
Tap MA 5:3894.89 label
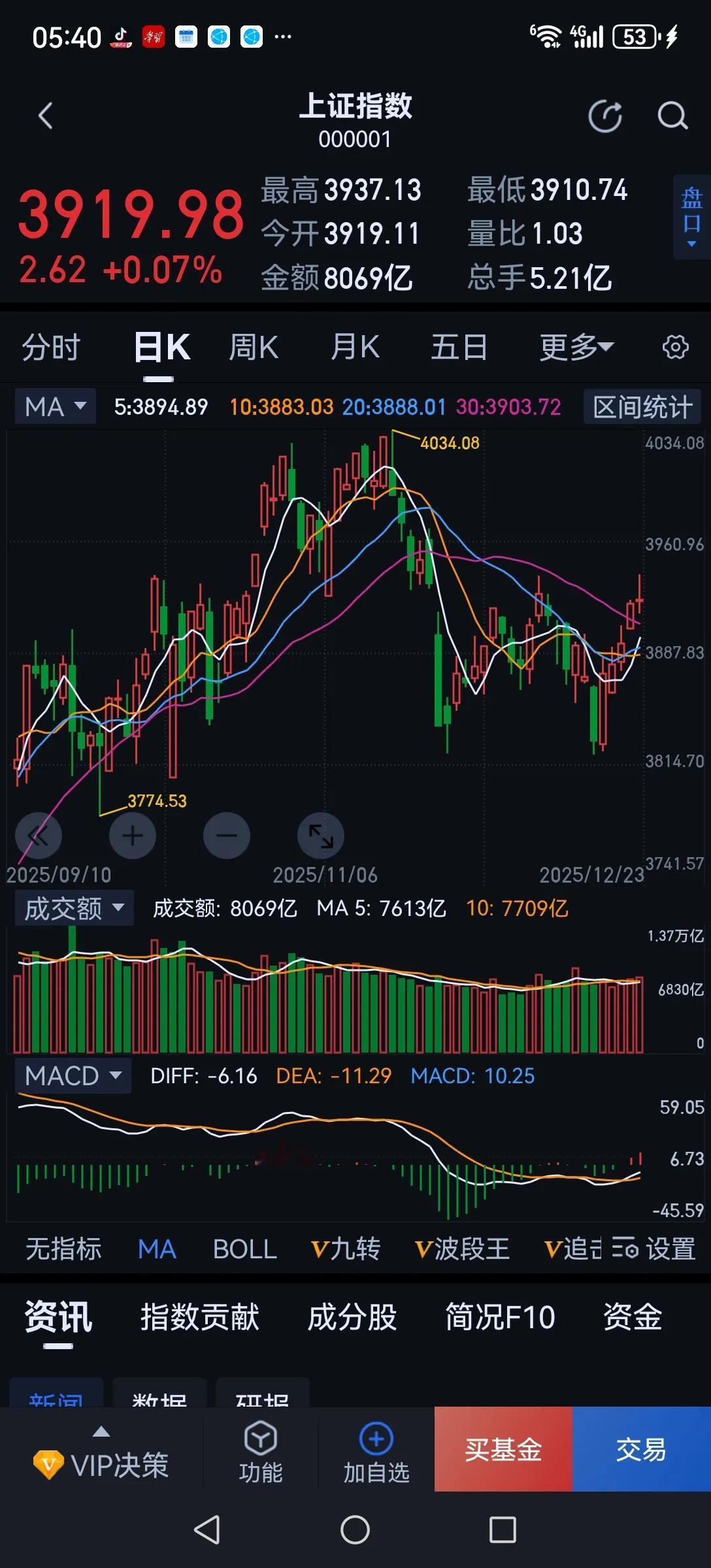point(161,407)
